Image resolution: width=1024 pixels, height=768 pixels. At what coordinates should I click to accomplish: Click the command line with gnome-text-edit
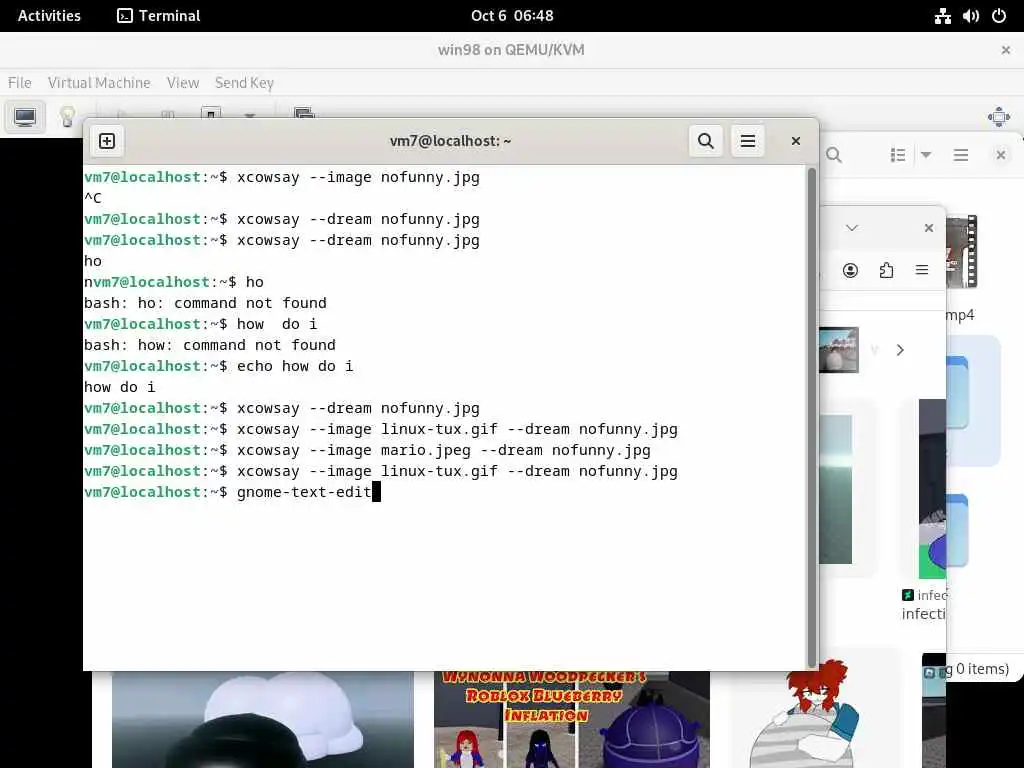click(x=232, y=492)
